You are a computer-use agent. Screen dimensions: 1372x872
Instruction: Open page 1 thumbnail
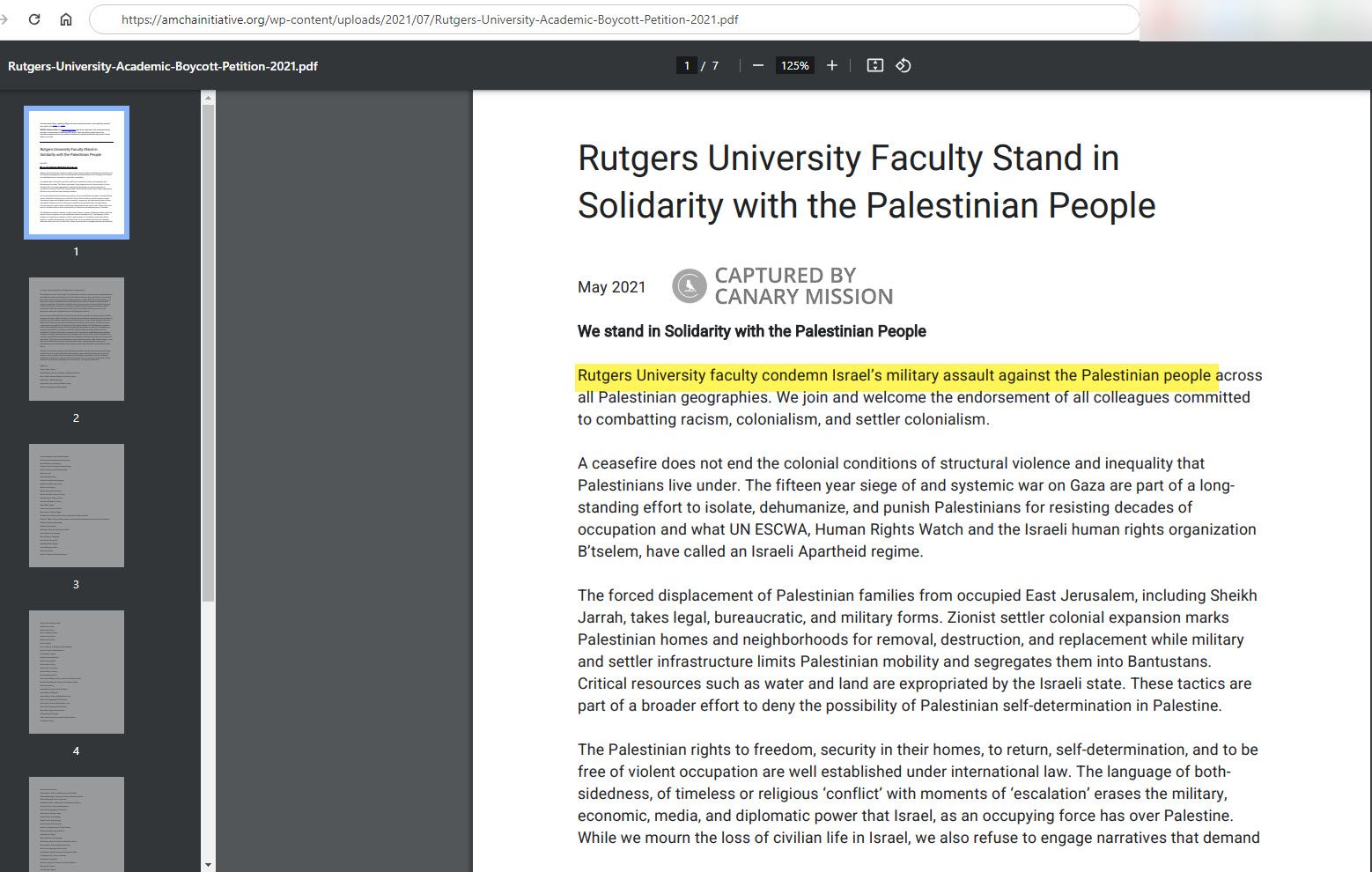(77, 173)
